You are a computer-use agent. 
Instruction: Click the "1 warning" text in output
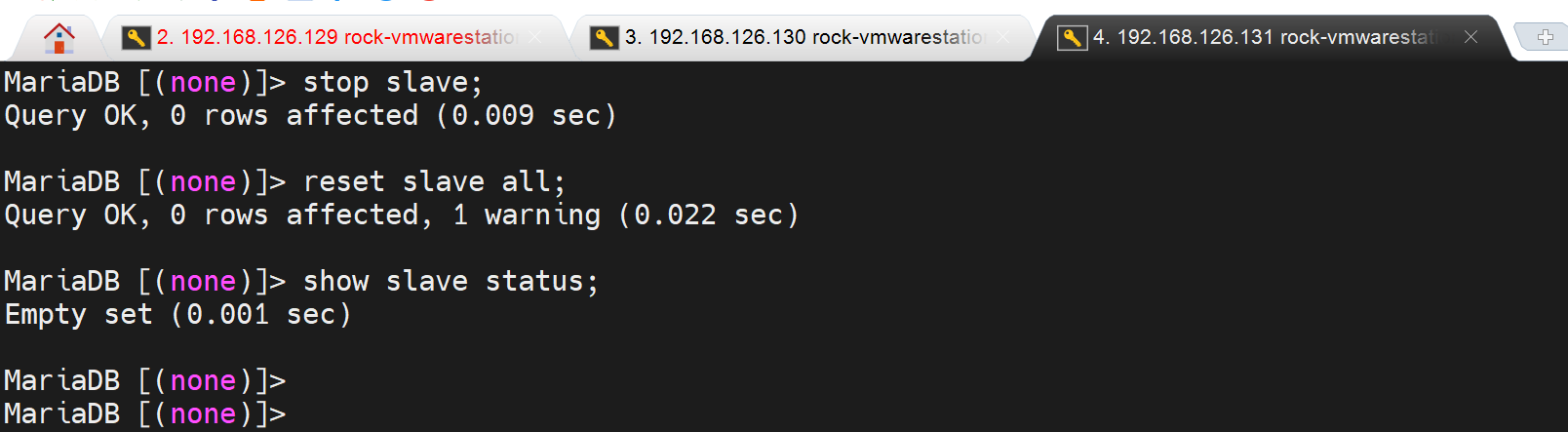click(x=527, y=216)
